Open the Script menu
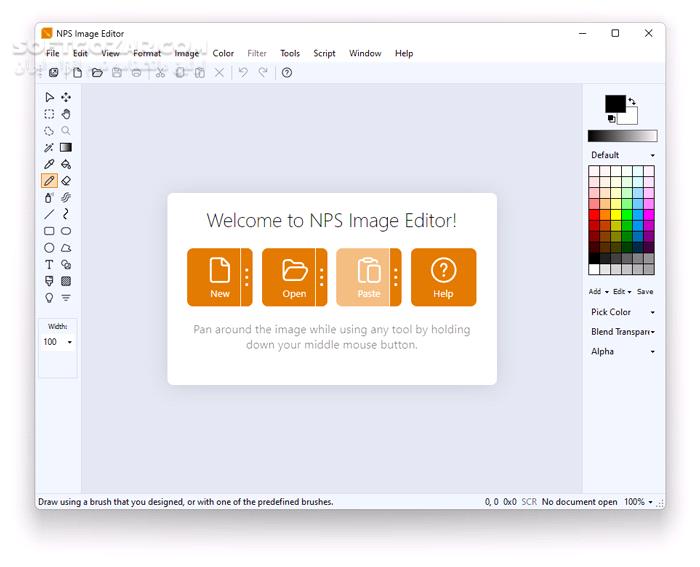This screenshot has height=567, width=700. pos(324,53)
